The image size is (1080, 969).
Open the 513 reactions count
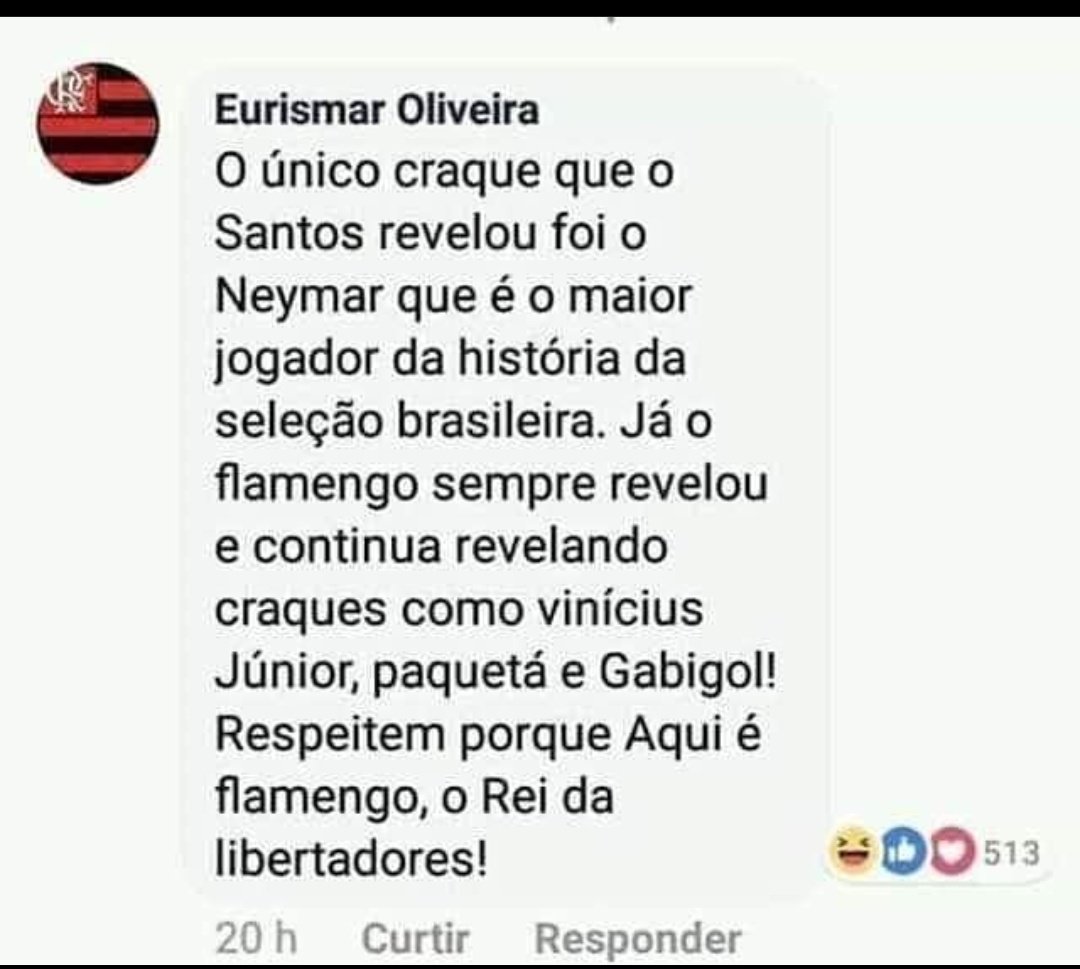point(1011,853)
